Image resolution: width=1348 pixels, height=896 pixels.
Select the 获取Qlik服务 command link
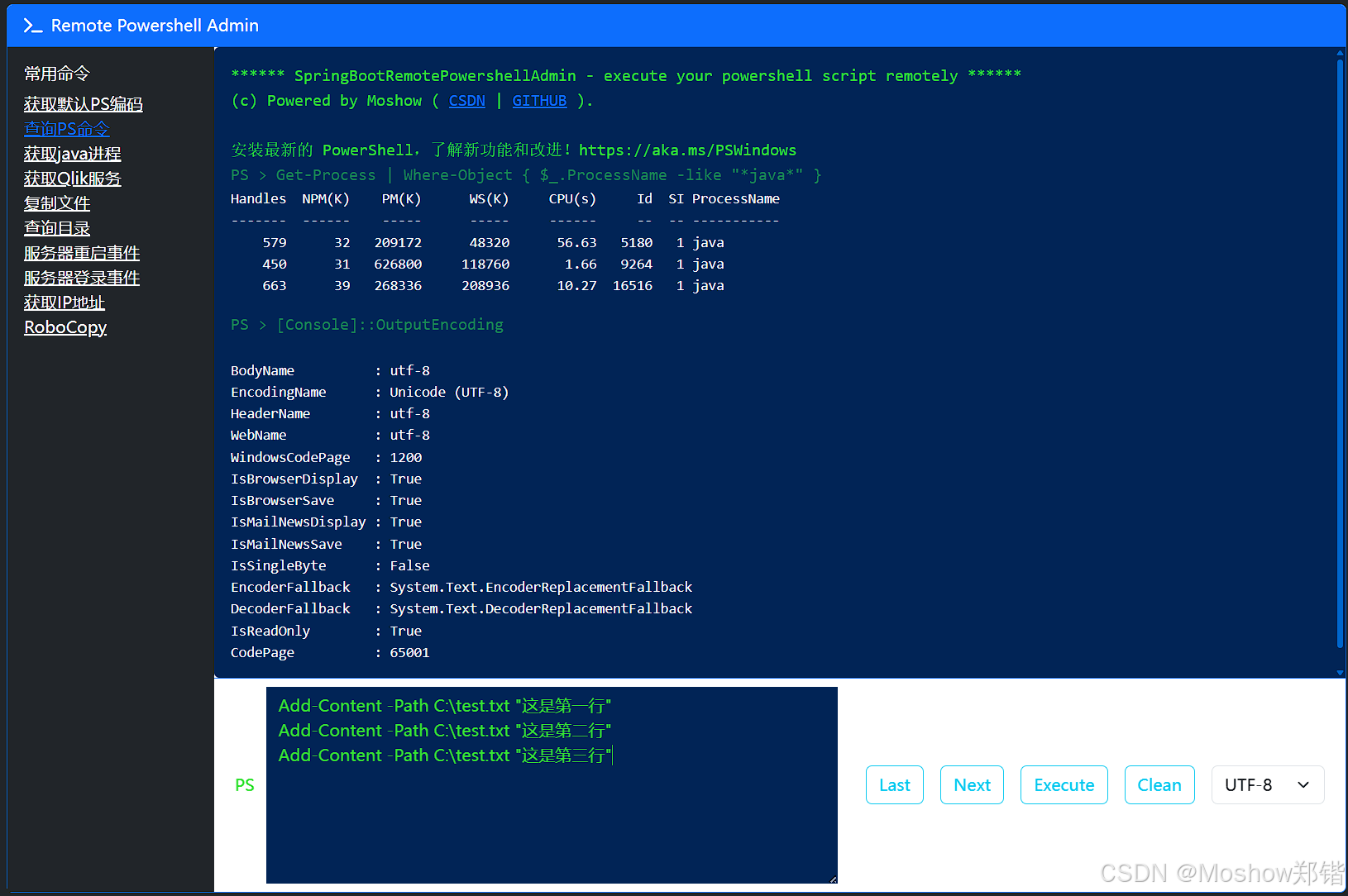click(x=73, y=179)
